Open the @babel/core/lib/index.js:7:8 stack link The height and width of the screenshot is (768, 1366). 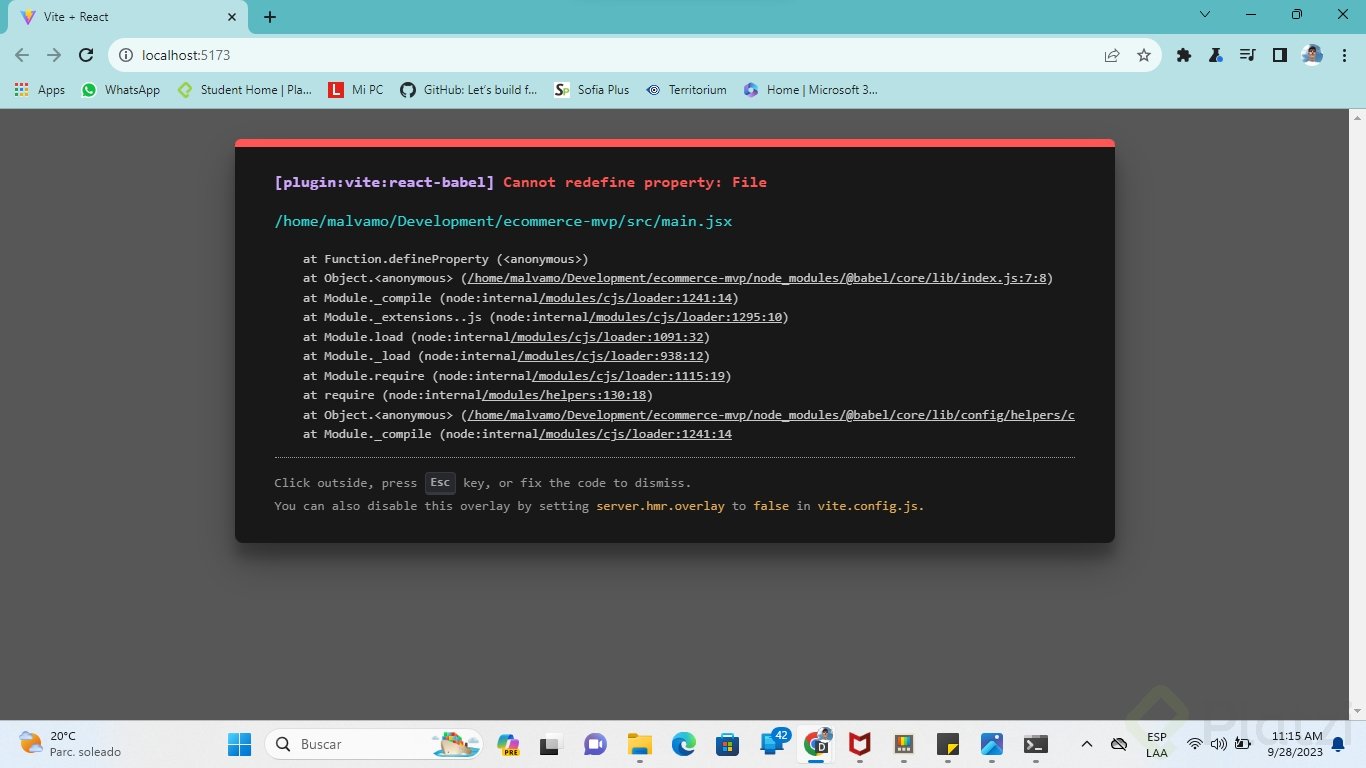click(x=757, y=278)
